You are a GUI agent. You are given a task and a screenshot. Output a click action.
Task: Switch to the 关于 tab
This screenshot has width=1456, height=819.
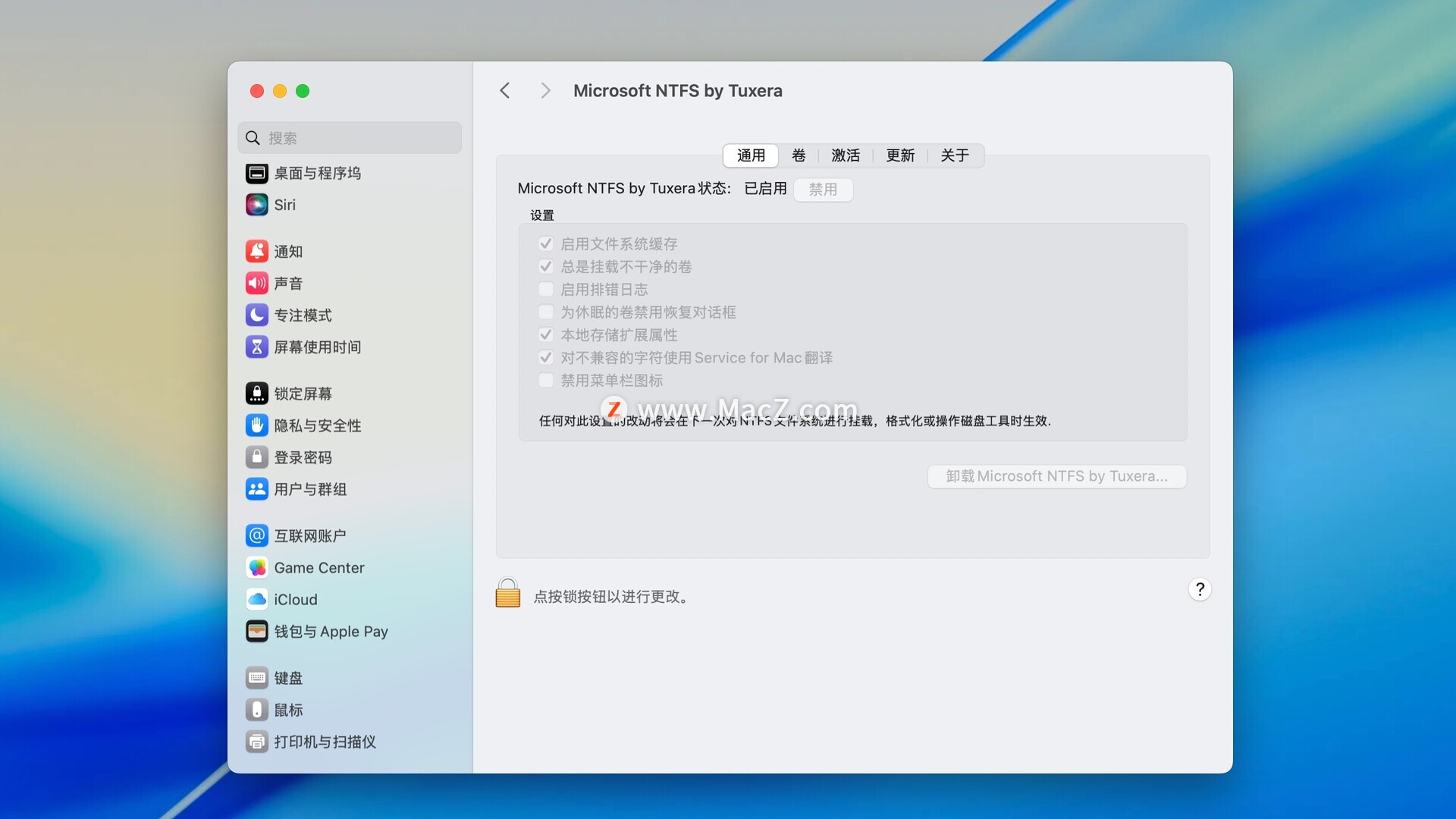[x=955, y=155]
